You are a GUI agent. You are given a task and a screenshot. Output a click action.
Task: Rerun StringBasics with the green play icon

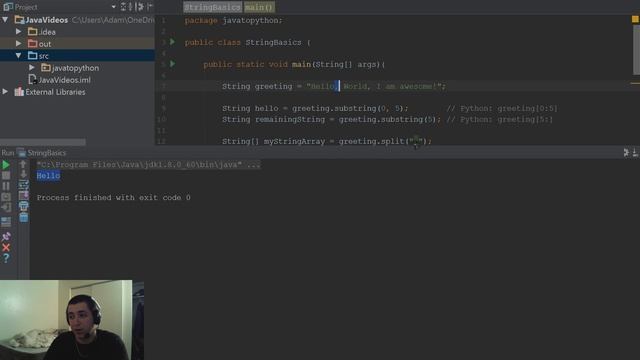(x=6, y=165)
